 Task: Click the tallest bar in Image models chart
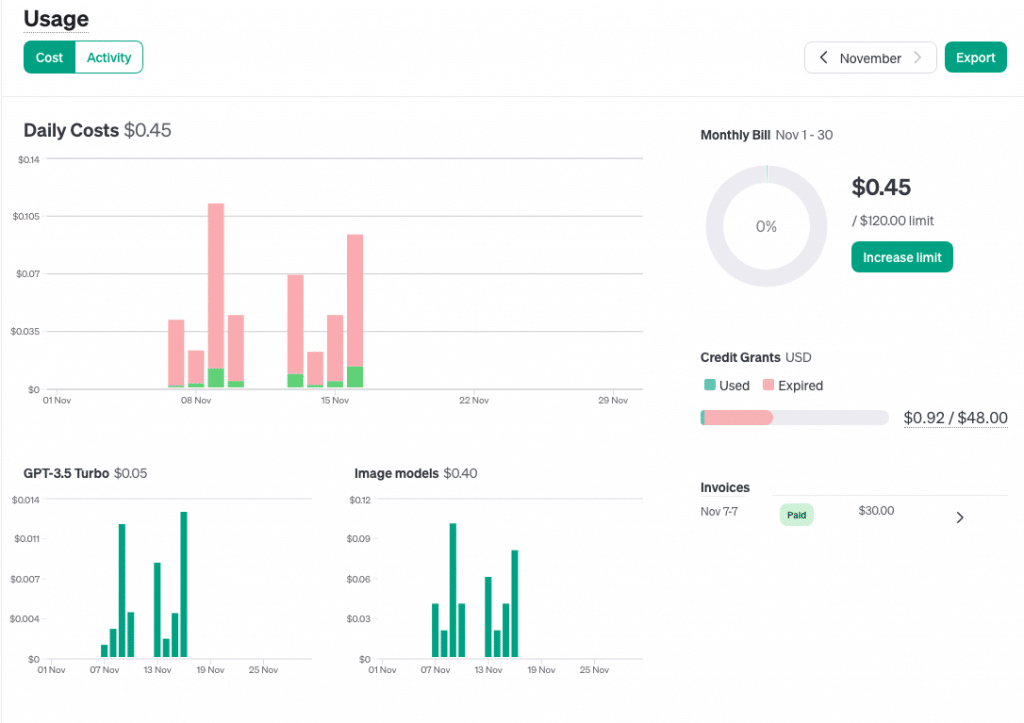tap(453, 590)
